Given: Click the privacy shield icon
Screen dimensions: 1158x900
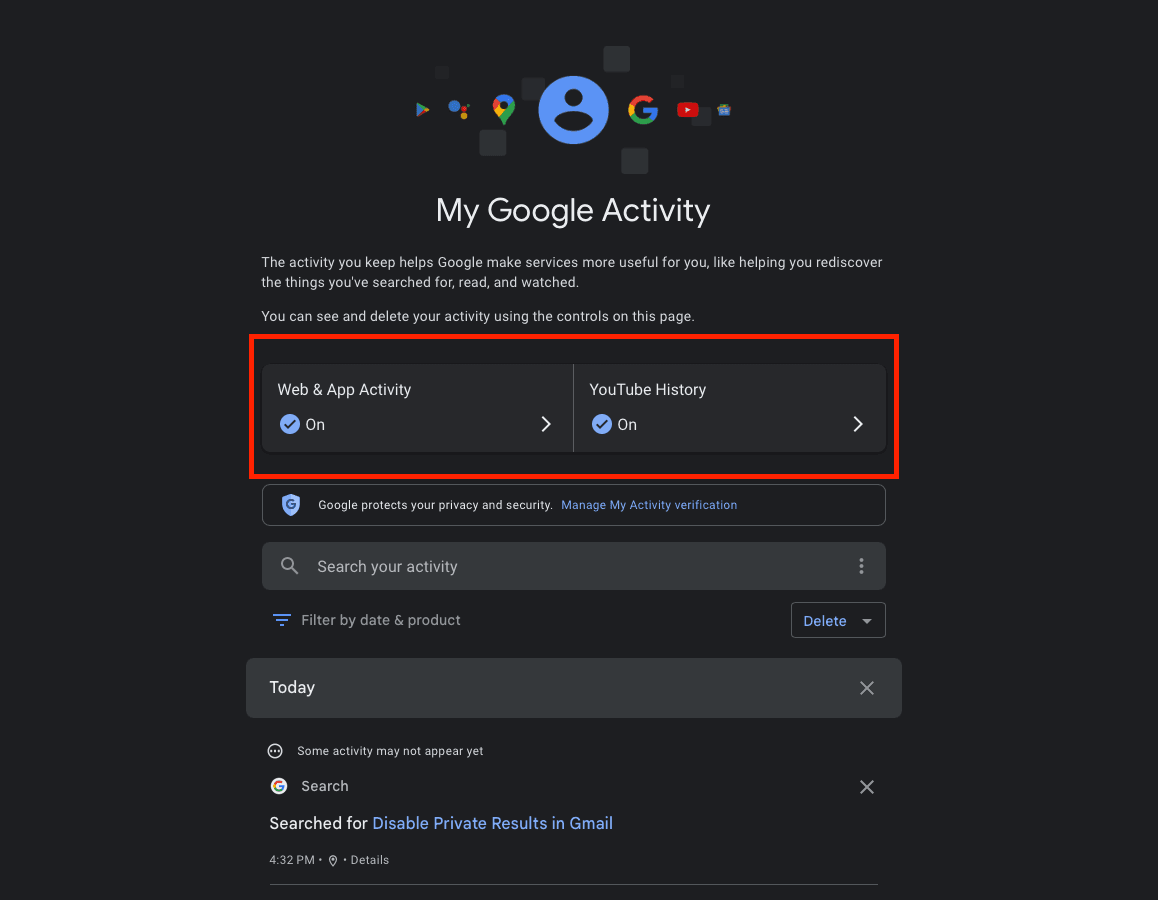Looking at the screenshot, I should click(x=291, y=505).
